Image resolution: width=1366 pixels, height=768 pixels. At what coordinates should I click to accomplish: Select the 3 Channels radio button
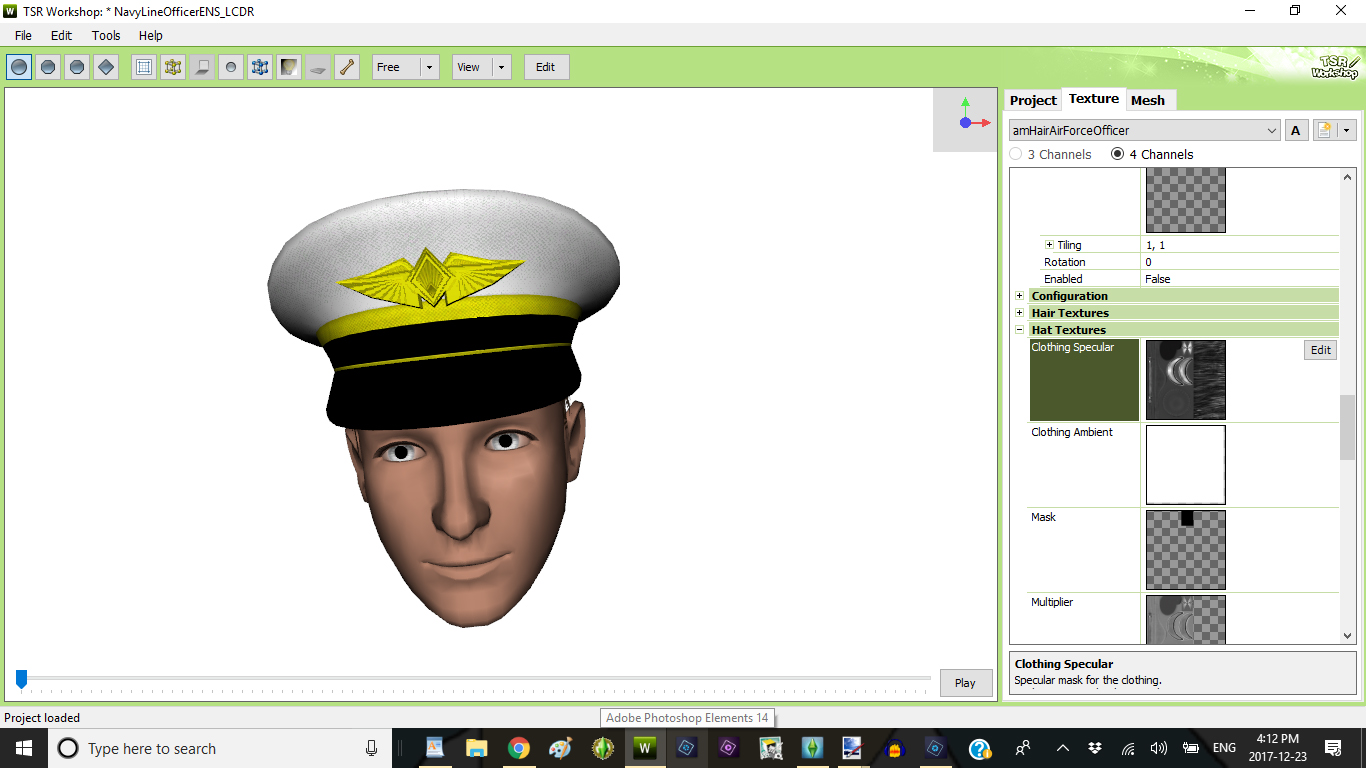[x=1018, y=154]
